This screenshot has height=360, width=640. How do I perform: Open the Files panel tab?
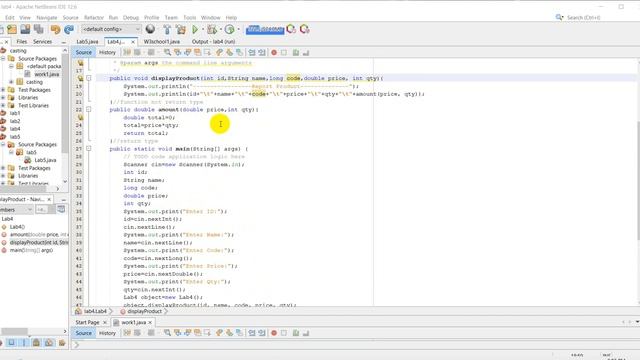[x=22, y=42]
